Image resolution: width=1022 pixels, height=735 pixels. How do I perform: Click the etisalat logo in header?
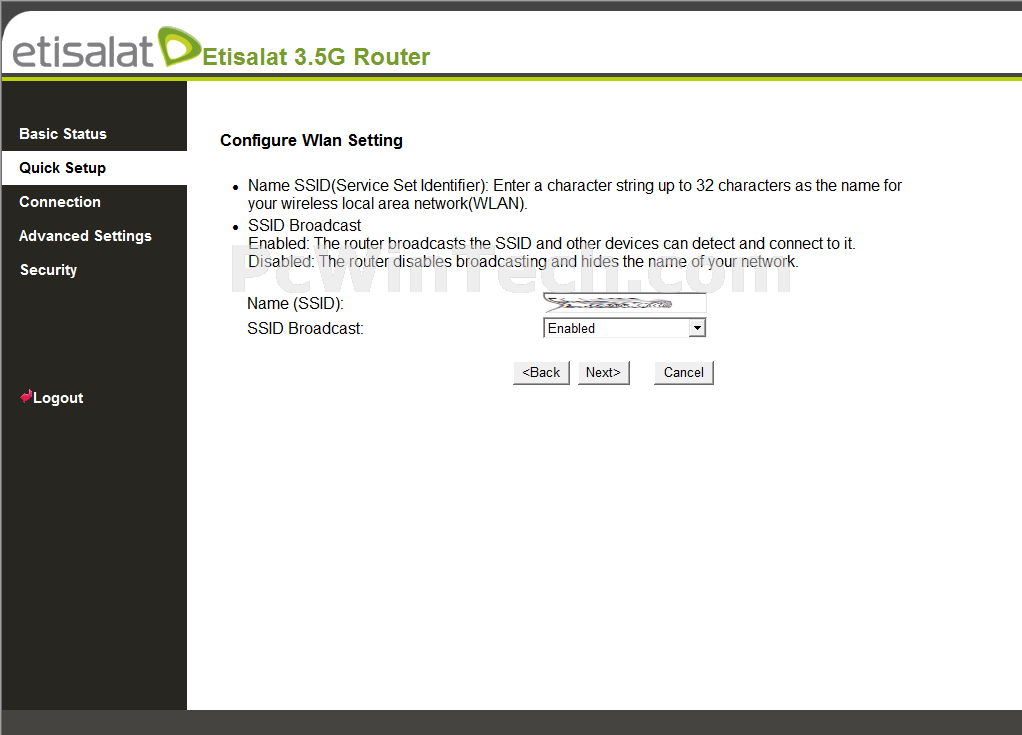106,48
